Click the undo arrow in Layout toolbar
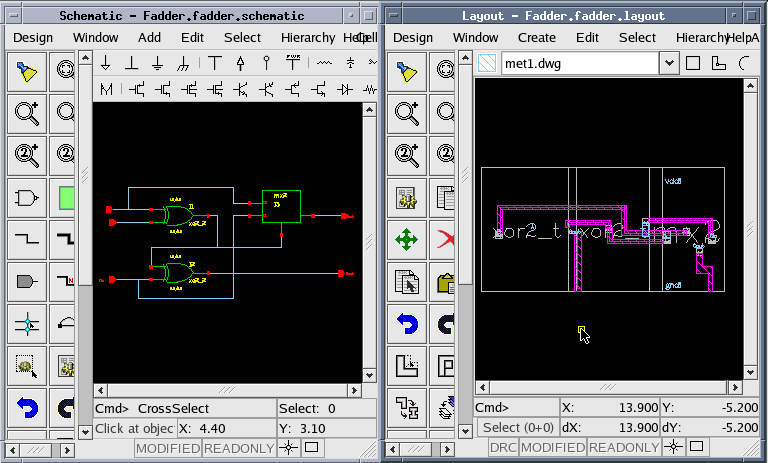This screenshot has width=768, height=463. tap(407, 324)
